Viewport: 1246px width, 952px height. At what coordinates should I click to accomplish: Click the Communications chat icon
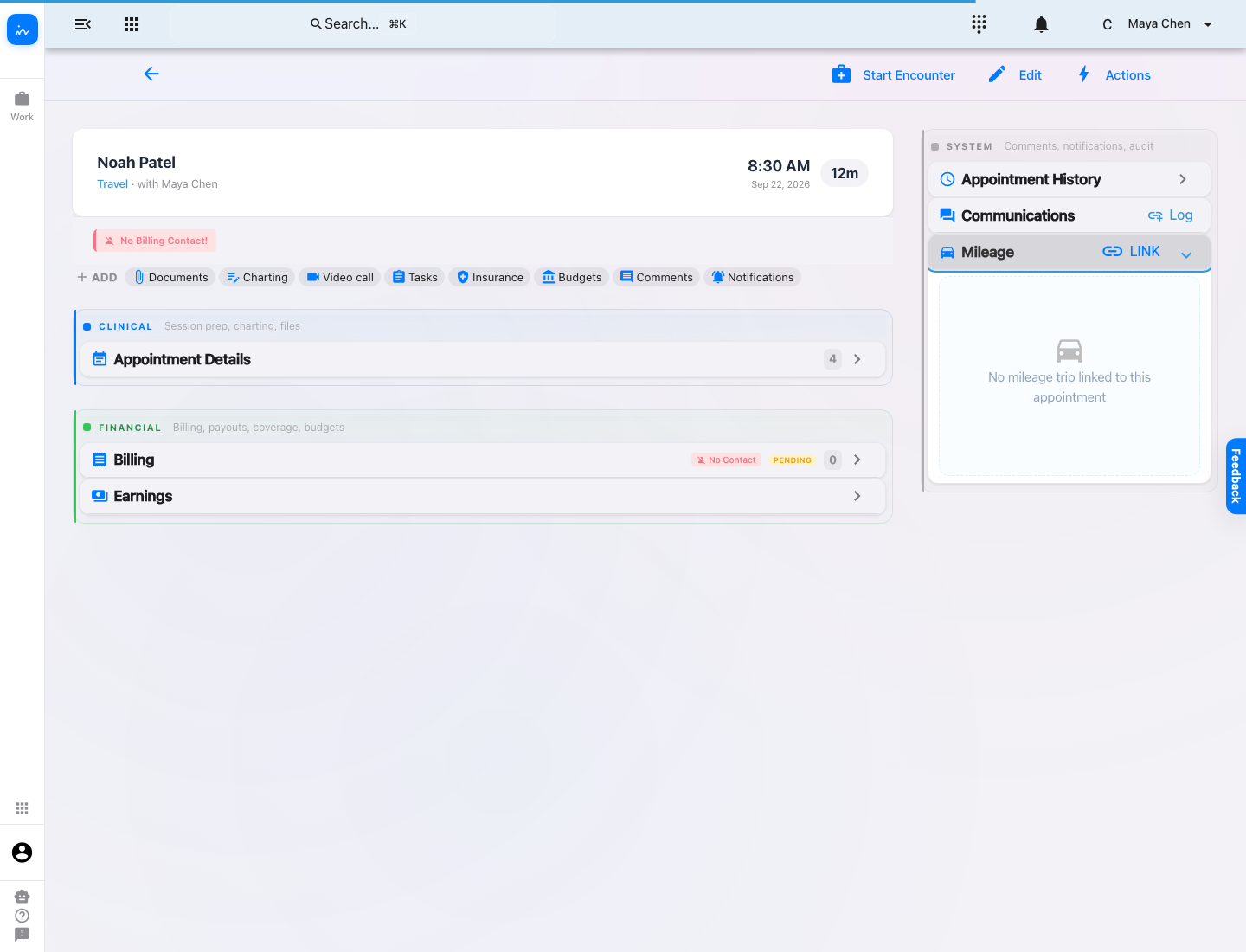tap(947, 215)
